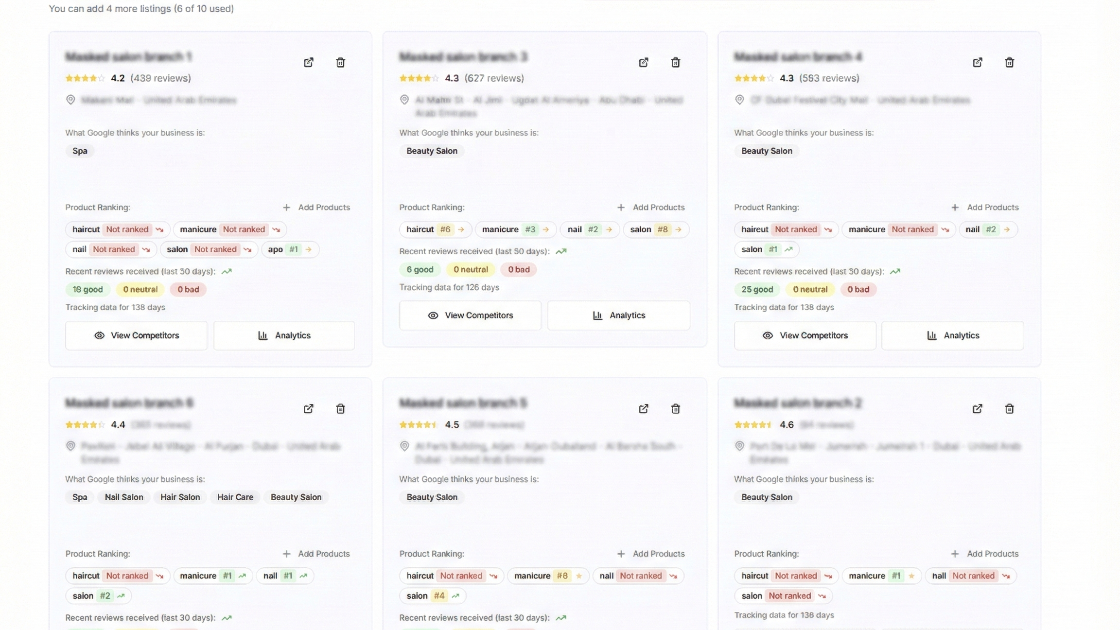
Task: Delete the salon branch 1 listing
Action: pyautogui.click(x=340, y=62)
